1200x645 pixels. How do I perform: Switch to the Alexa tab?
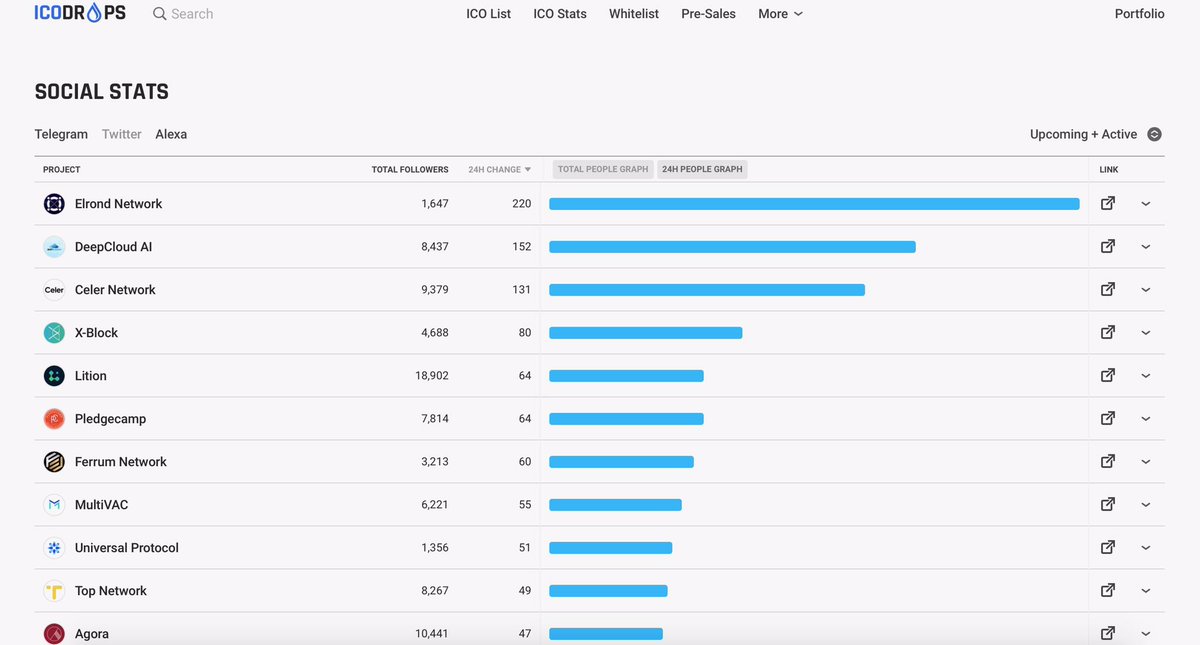pos(170,133)
